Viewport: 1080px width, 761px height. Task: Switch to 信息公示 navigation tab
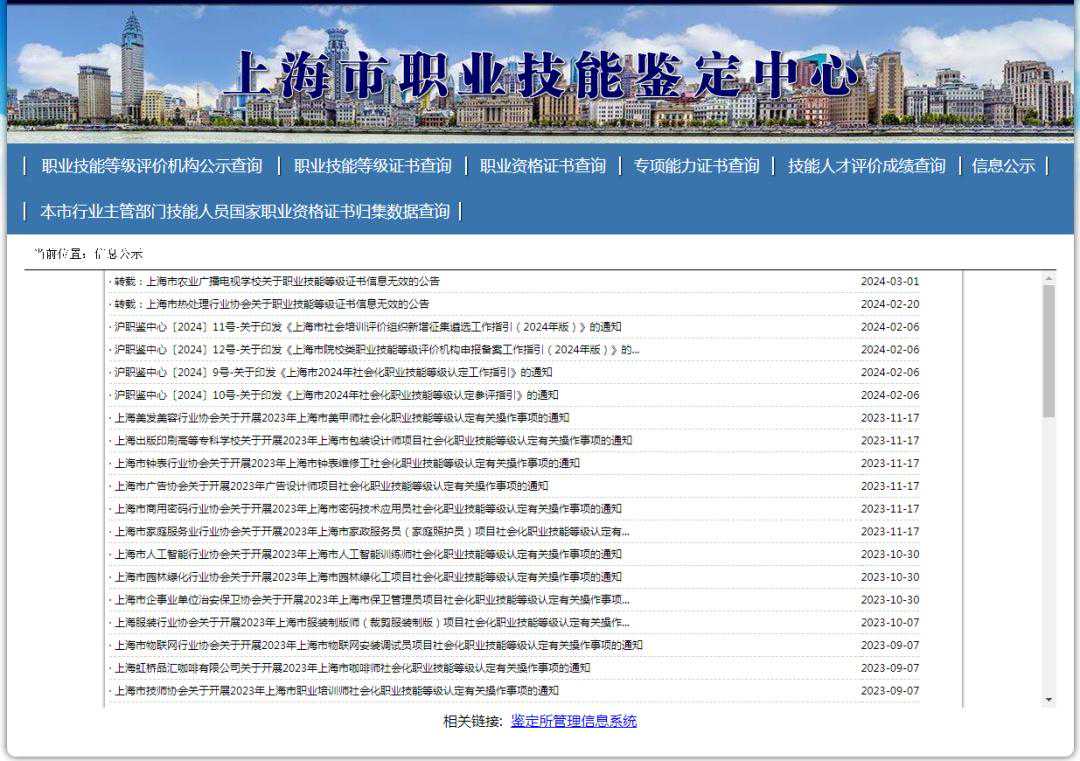(1003, 166)
